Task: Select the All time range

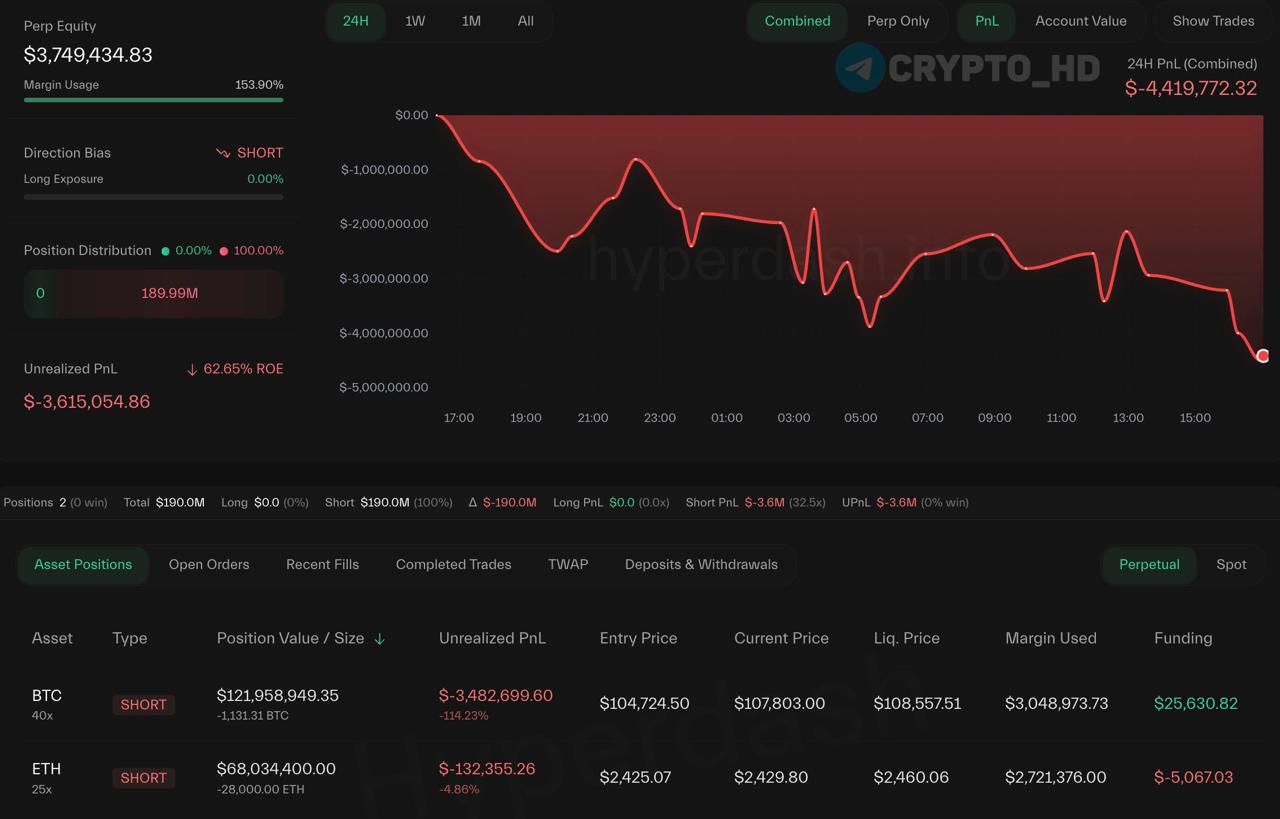Action: [x=526, y=21]
